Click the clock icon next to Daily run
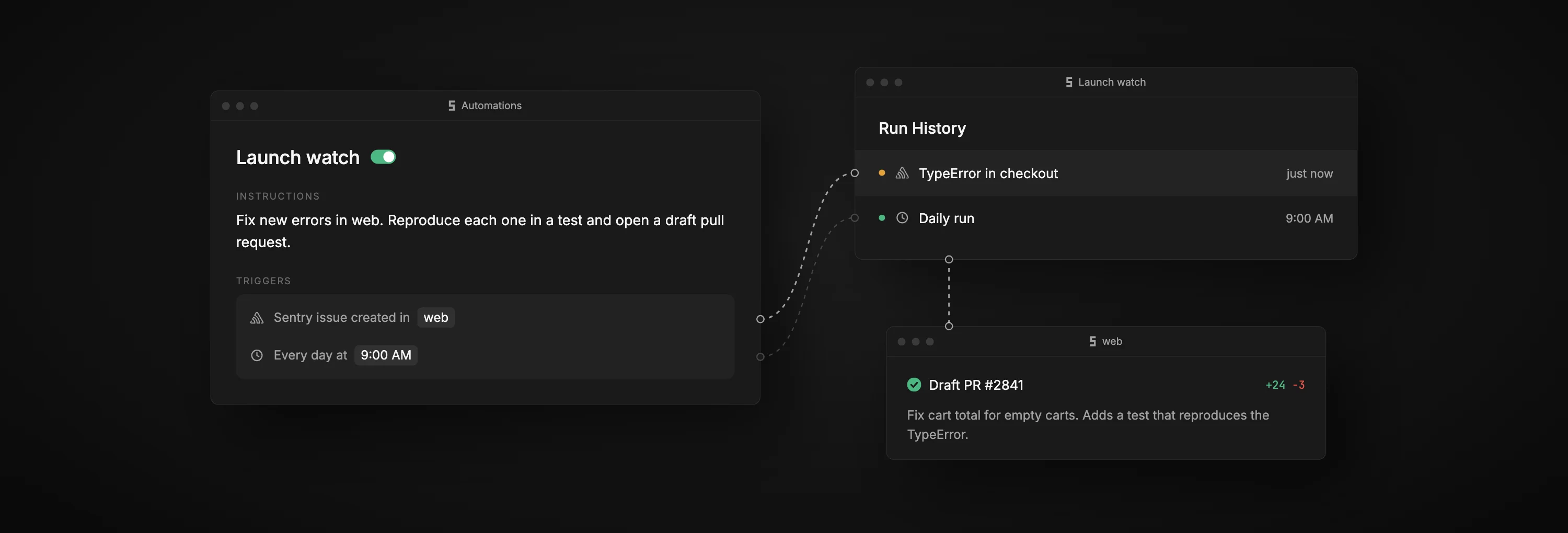 coord(902,218)
